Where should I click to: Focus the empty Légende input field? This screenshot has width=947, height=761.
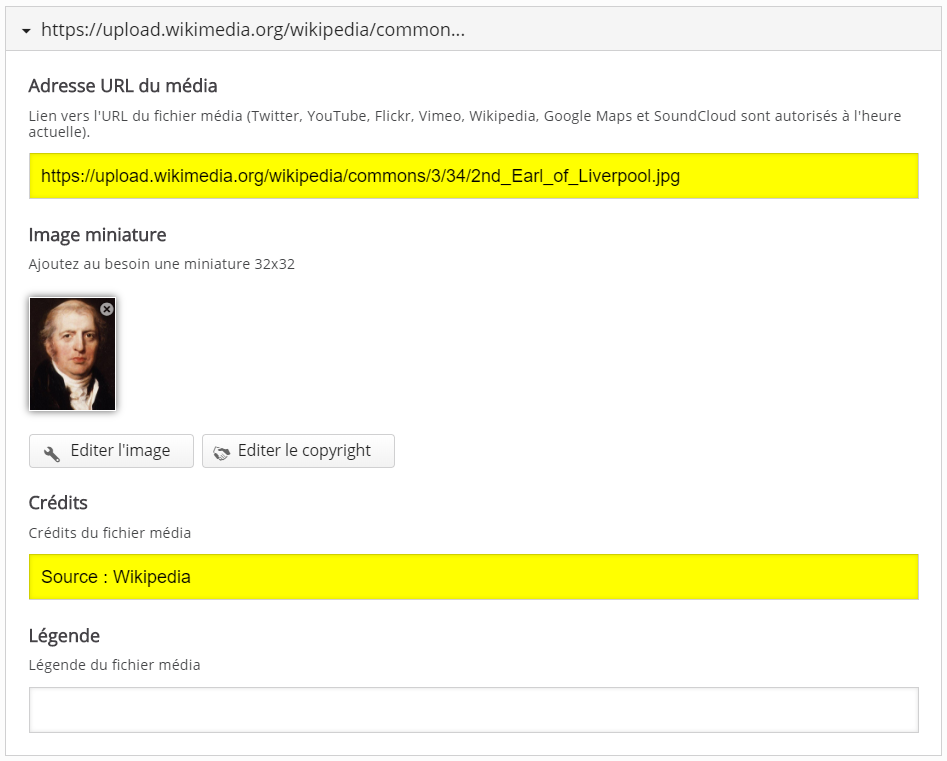[473, 710]
